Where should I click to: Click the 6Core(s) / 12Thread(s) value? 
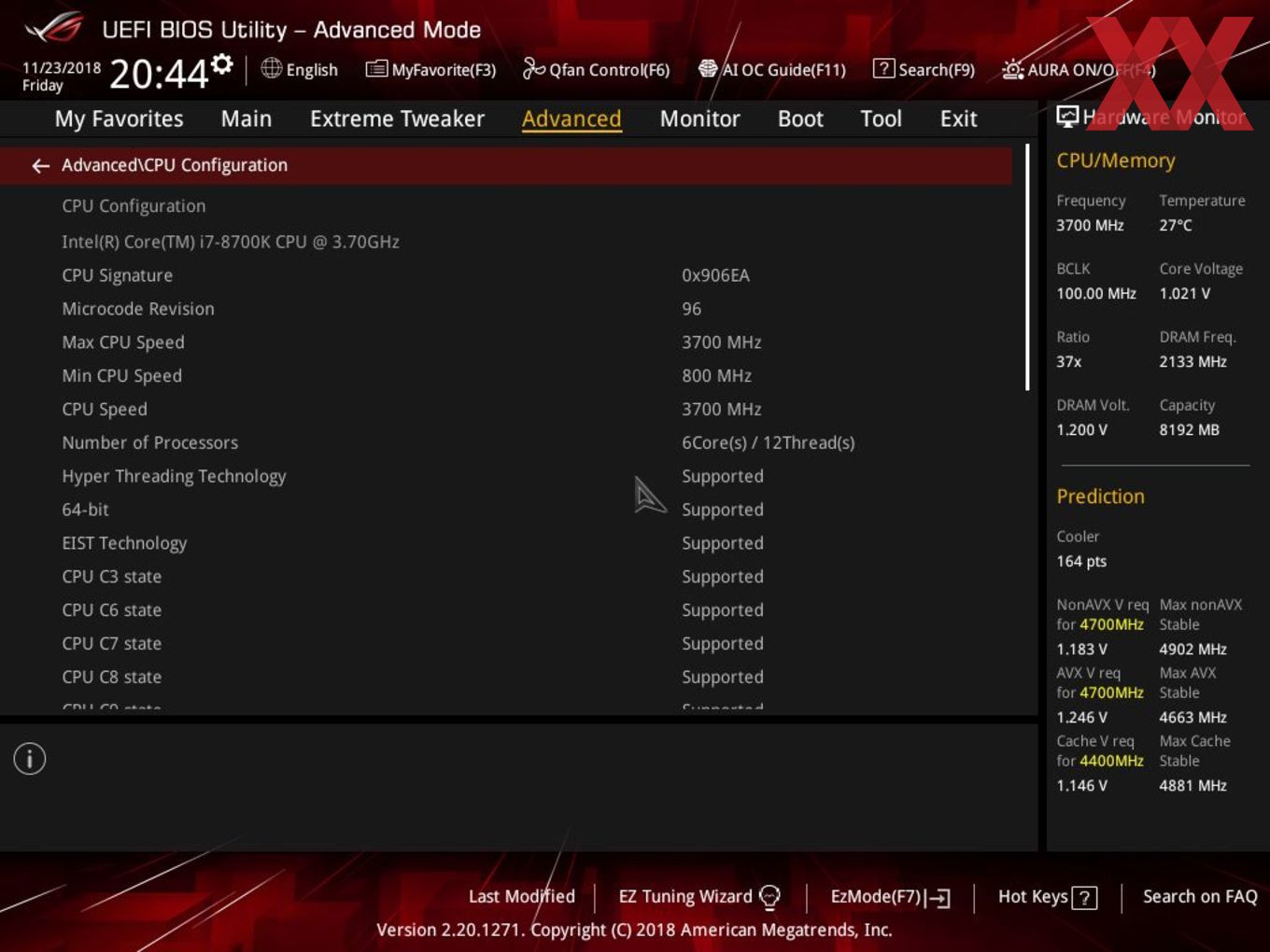pyautogui.click(x=768, y=442)
